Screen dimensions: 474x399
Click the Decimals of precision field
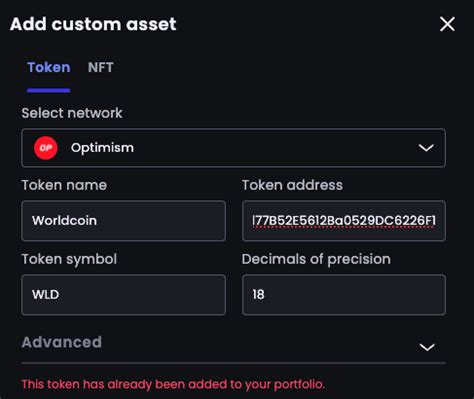(344, 295)
